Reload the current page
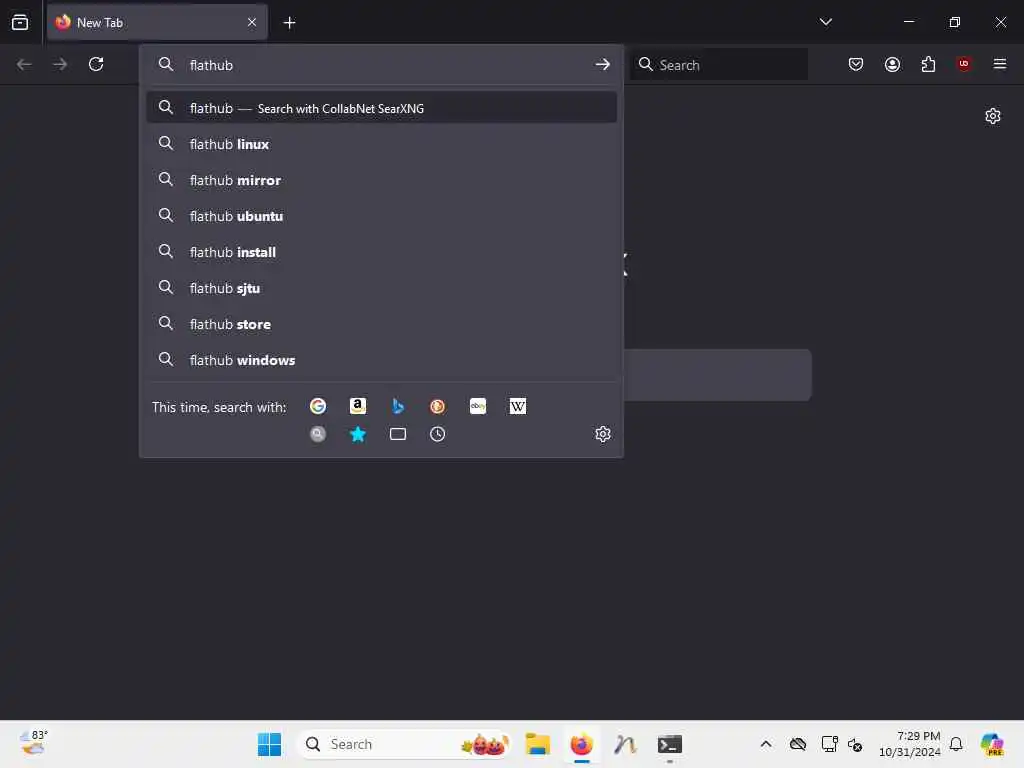Image resolution: width=1024 pixels, height=768 pixels. click(x=96, y=64)
